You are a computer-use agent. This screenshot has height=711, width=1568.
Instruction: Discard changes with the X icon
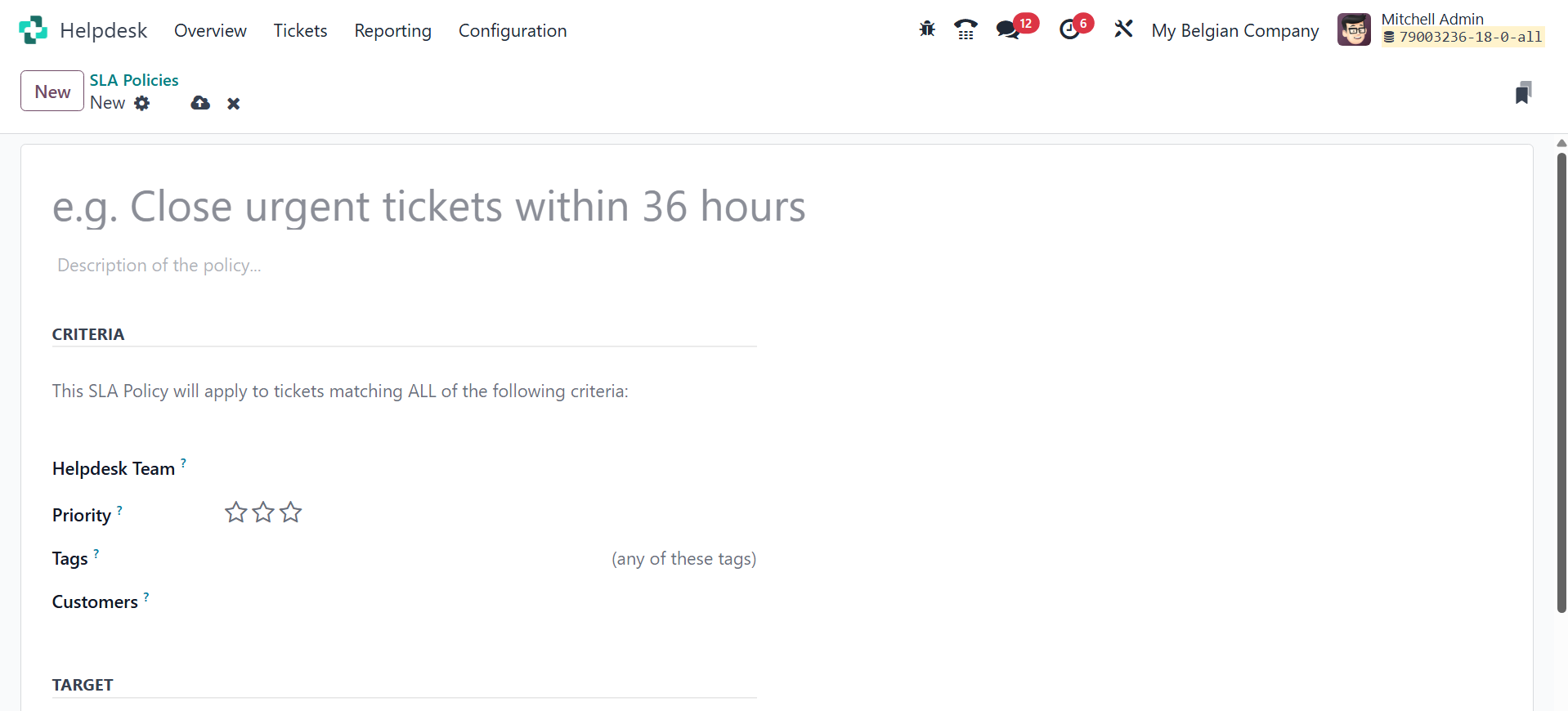tap(234, 104)
